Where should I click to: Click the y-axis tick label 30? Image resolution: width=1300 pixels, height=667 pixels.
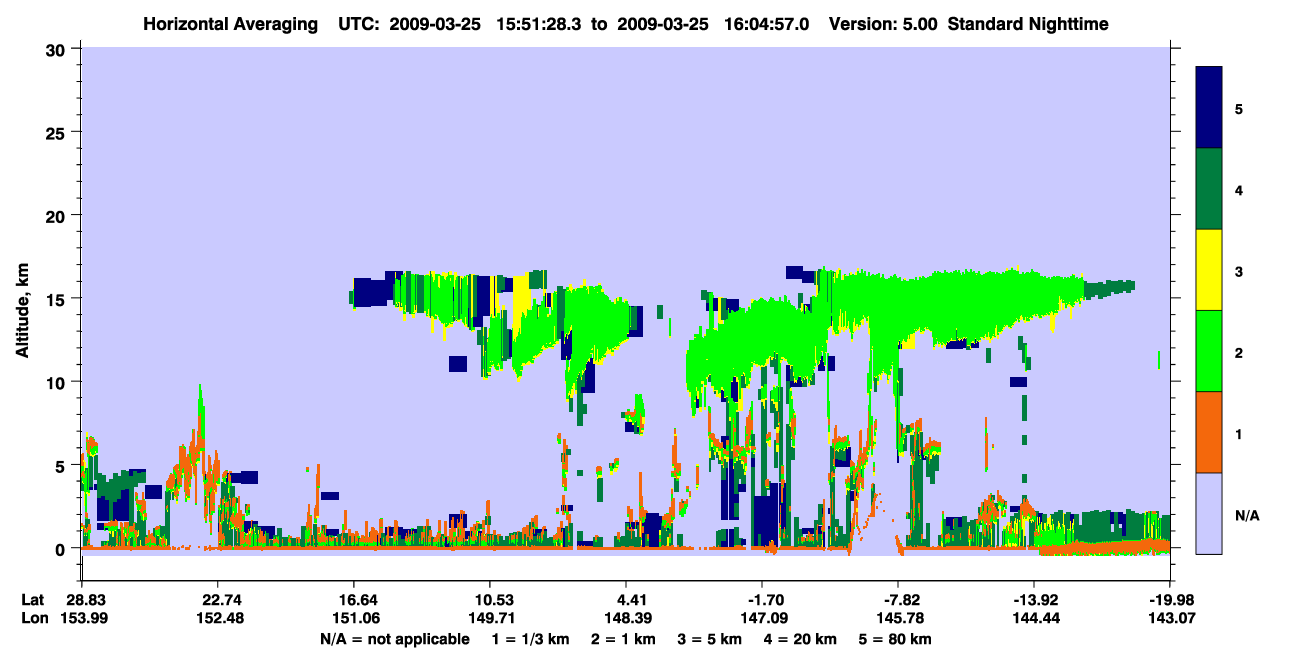58,49
